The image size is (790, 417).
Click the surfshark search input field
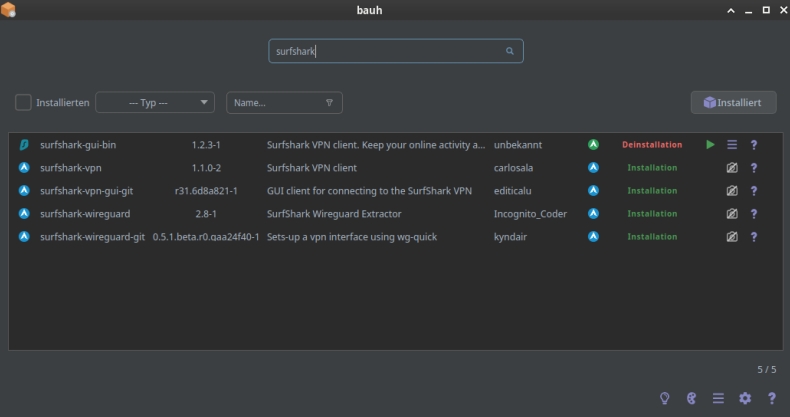[x=385, y=51]
